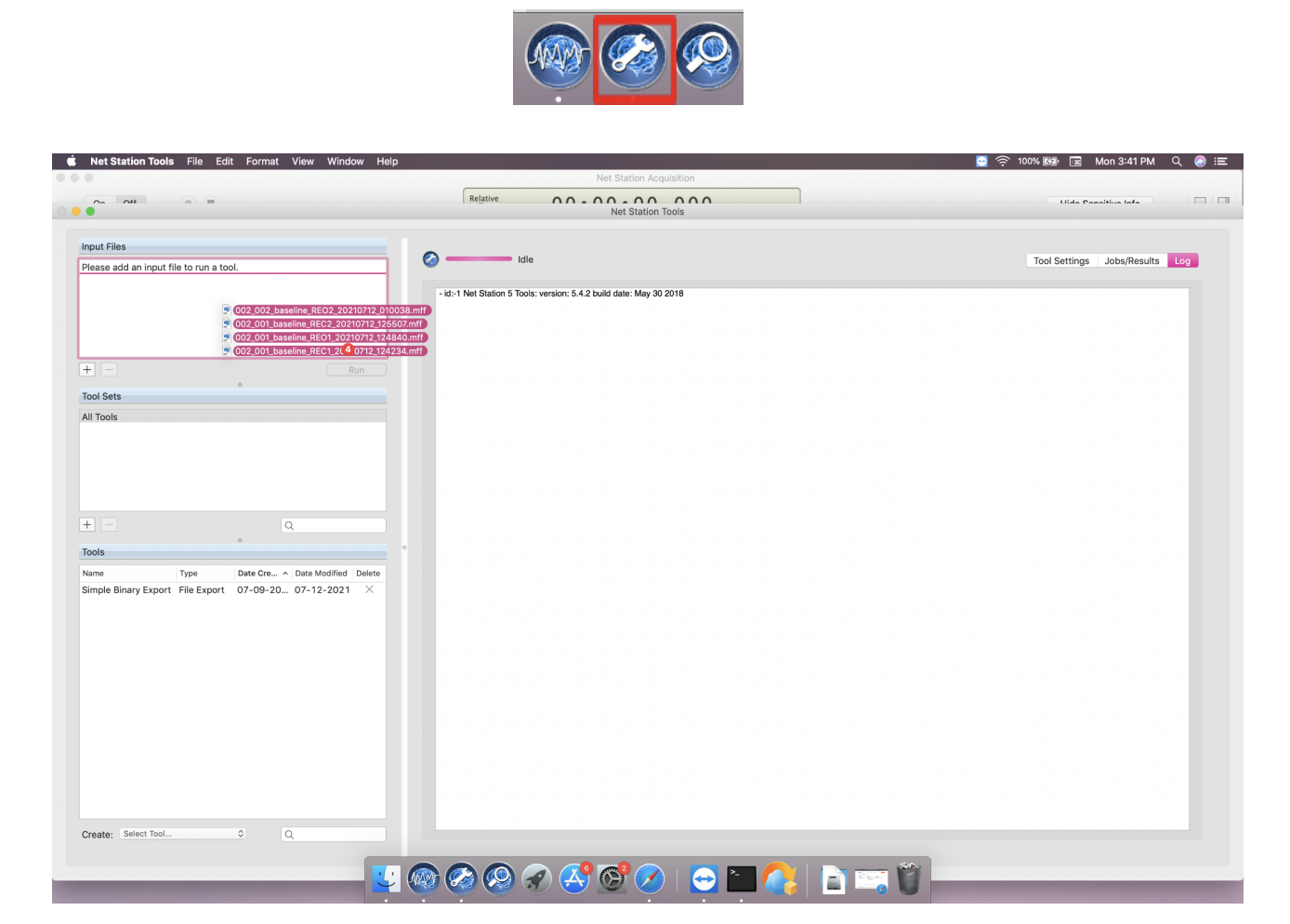Viewport: 1290px width, 924px height.
Task: Sort tools by Date Created column
Action: coord(262,574)
